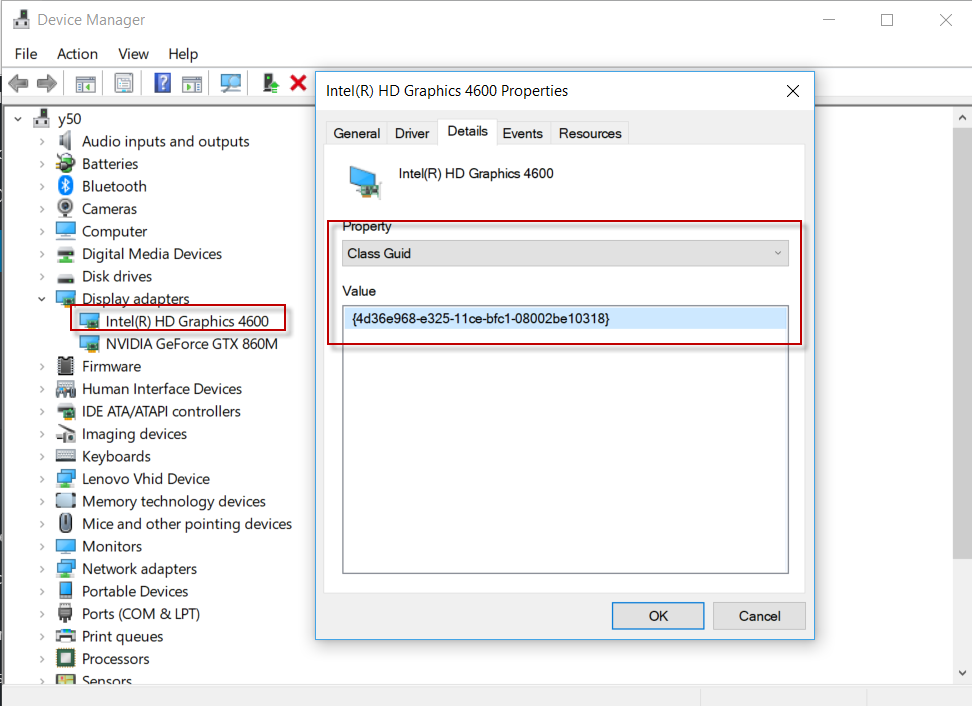
Task: Select Memory technology devices entry
Action: click(x=174, y=501)
